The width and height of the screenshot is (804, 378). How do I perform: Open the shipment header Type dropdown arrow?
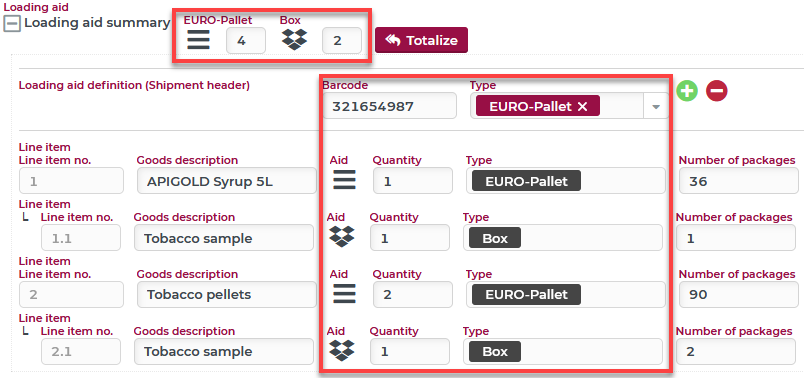point(655,107)
